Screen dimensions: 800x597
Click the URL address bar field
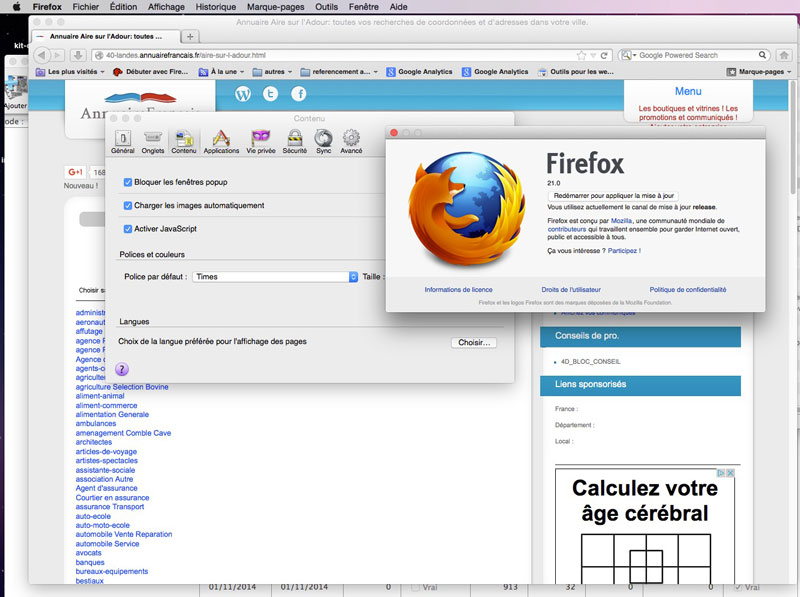[x=352, y=55]
